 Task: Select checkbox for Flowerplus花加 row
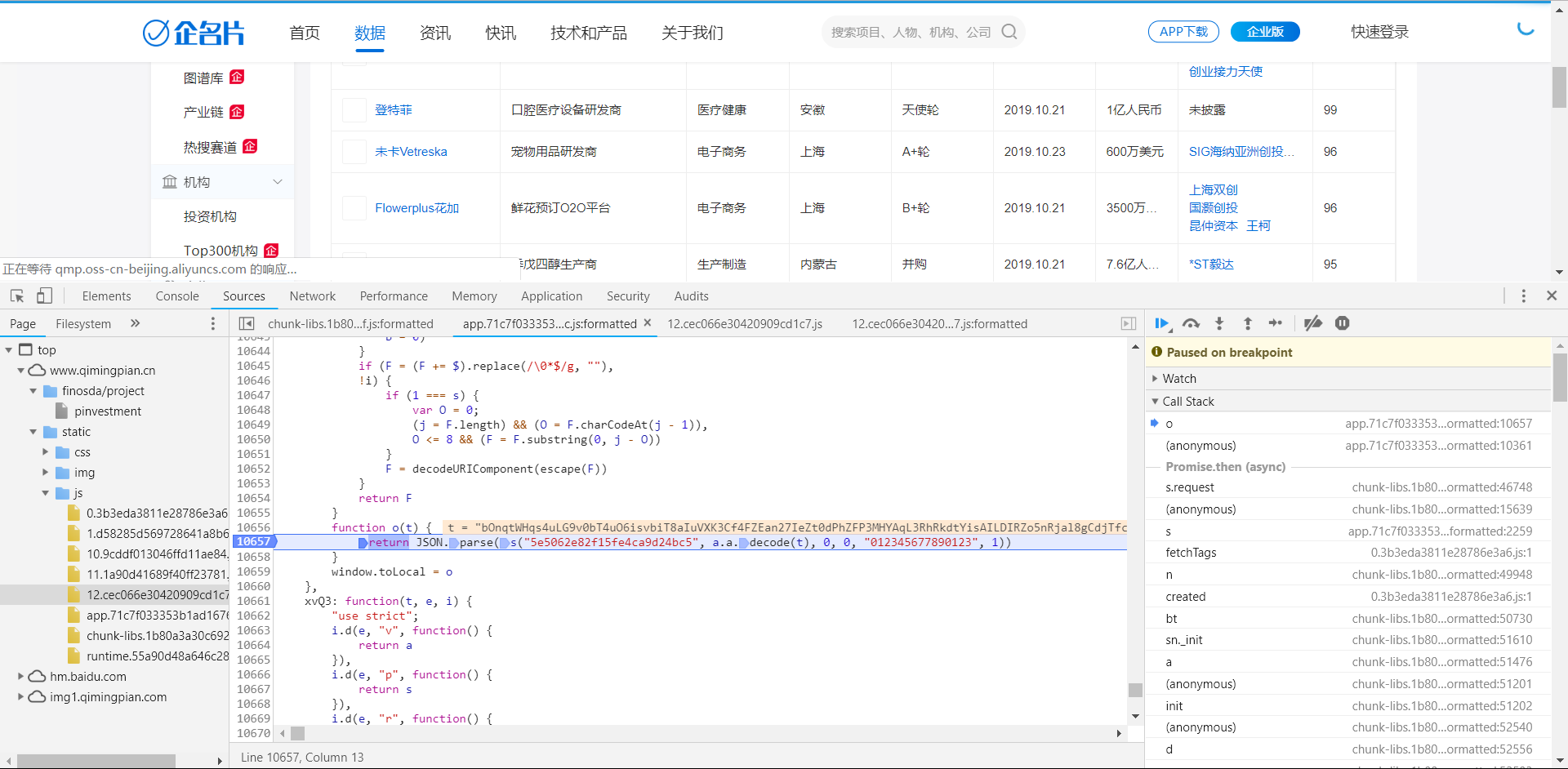tap(354, 208)
